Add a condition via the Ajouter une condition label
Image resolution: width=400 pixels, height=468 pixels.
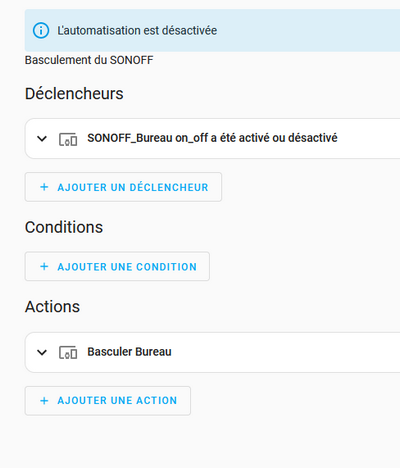click(127, 267)
